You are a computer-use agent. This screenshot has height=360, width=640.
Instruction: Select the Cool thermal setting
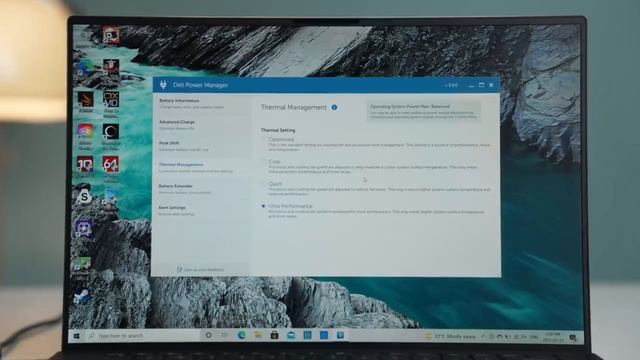[x=264, y=162]
